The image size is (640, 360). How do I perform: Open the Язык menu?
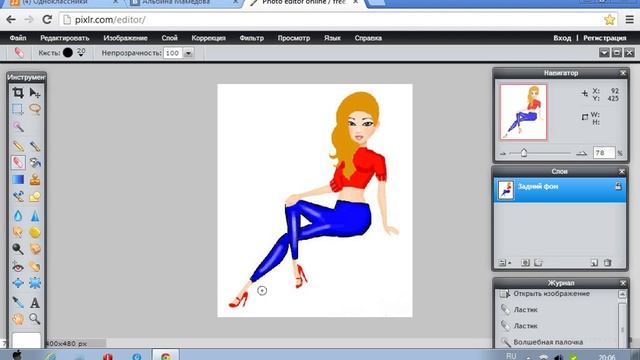pos(332,38)
